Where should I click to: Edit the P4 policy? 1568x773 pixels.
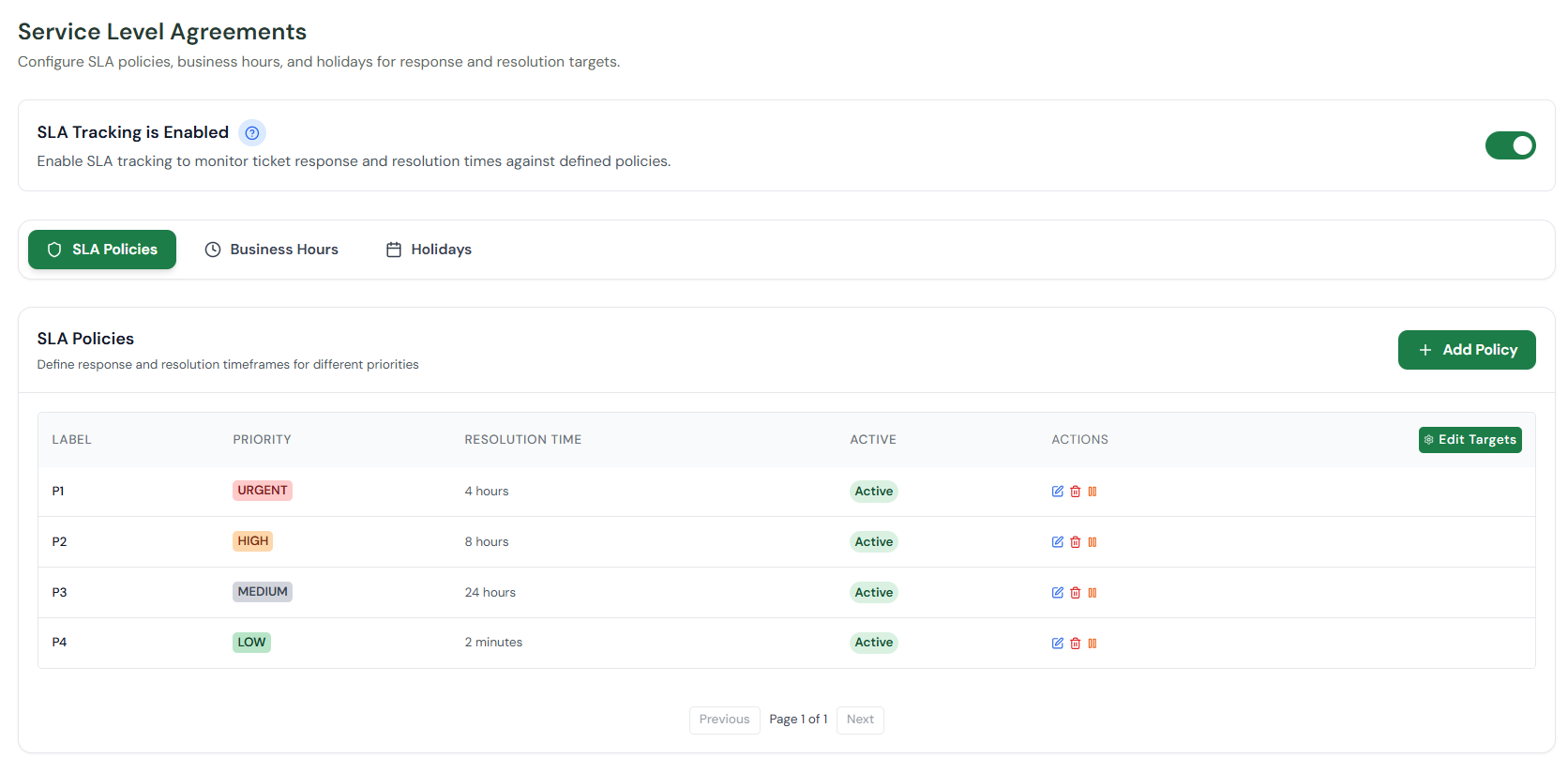coord(1058,644)
